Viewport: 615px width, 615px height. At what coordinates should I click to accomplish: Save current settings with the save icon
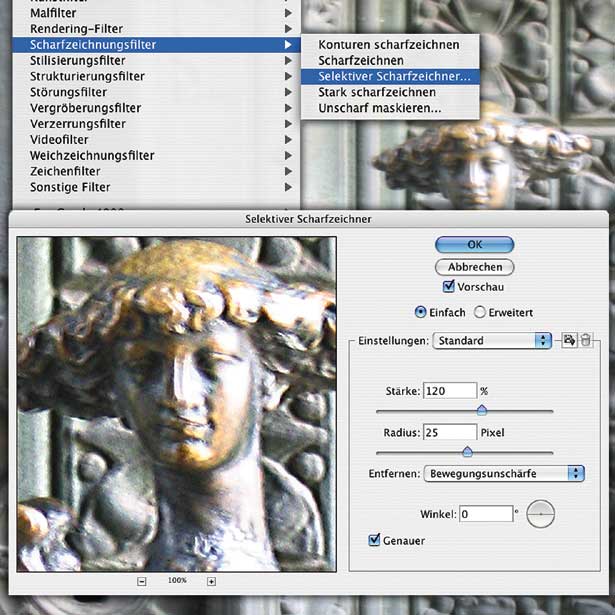pyautogui.click(x=569, y=341)
